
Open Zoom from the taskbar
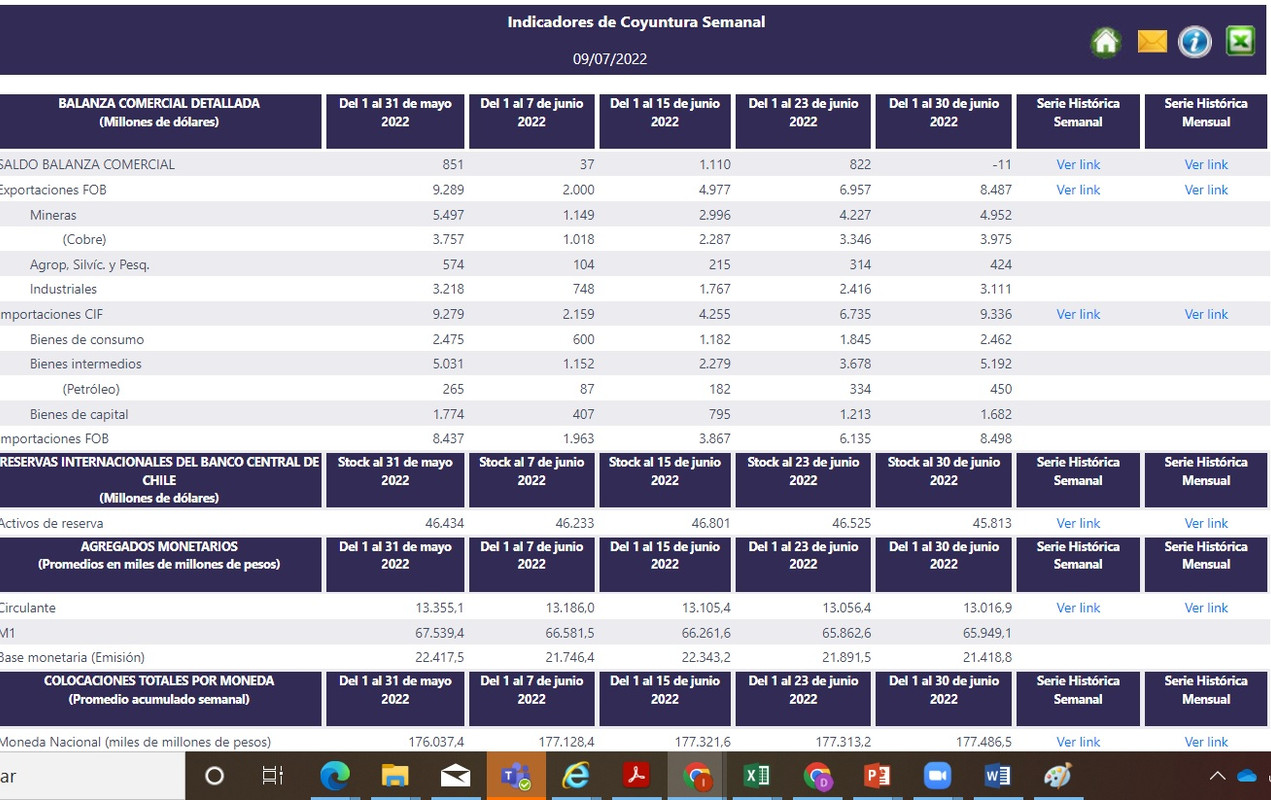[x=937, y=776]
